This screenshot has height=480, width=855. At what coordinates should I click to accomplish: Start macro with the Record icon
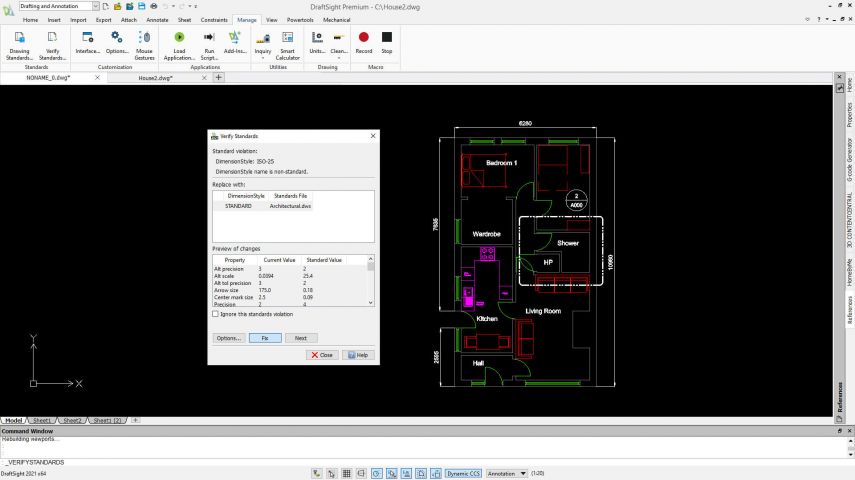coord(364,38)
